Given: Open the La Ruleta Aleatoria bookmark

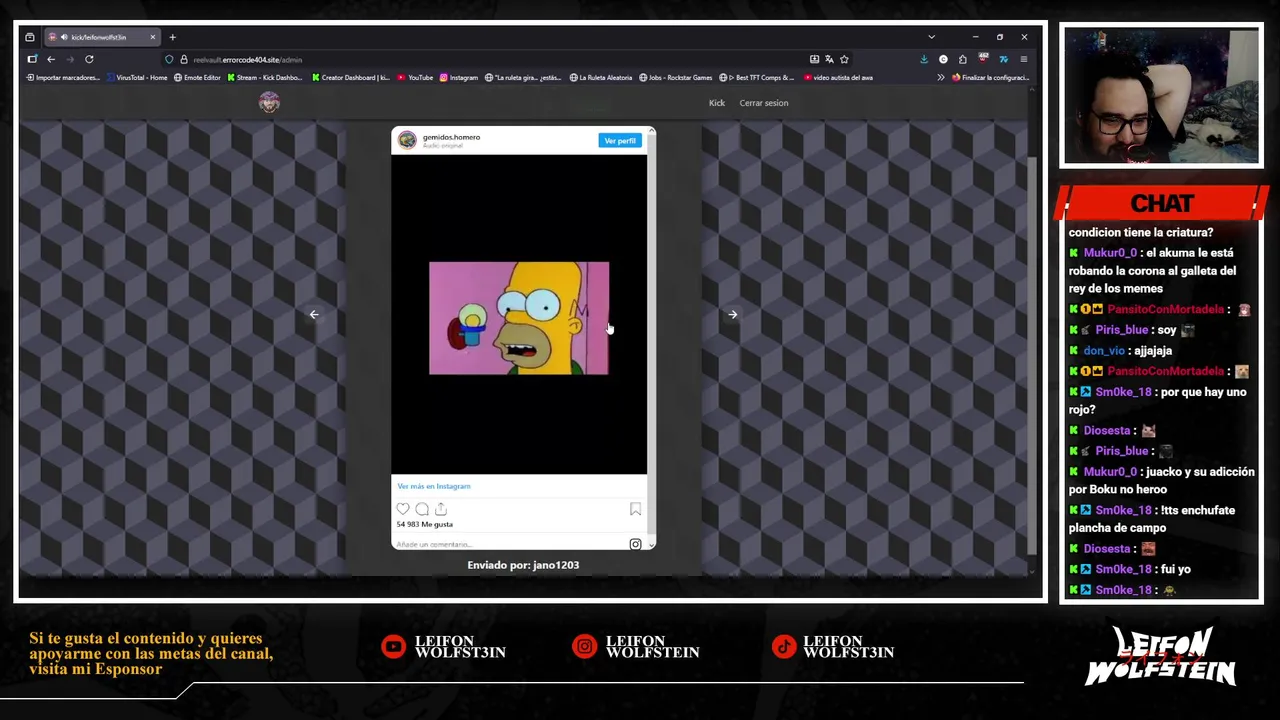Looking at the screenshot, I should click(601, 77).
